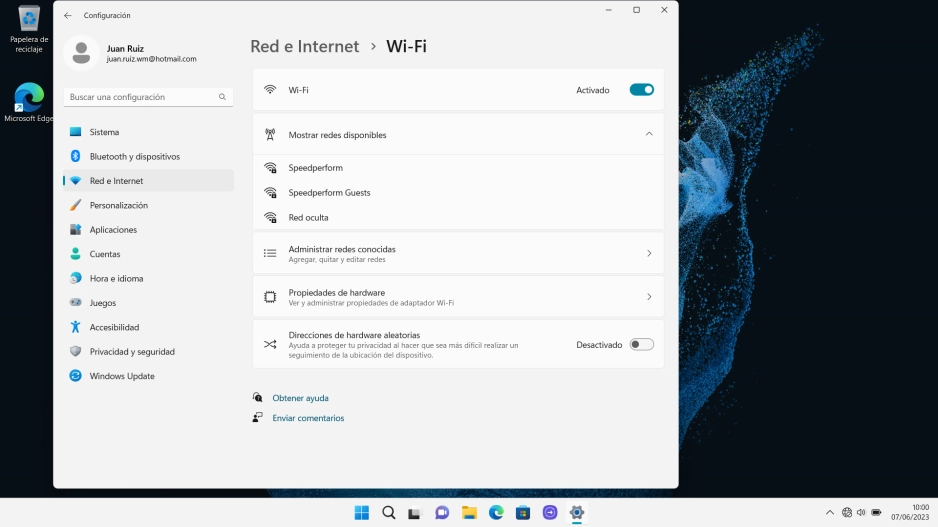Open Administrar redes conocidas chevron
The image size is (938, 527).
coord(649,254)
